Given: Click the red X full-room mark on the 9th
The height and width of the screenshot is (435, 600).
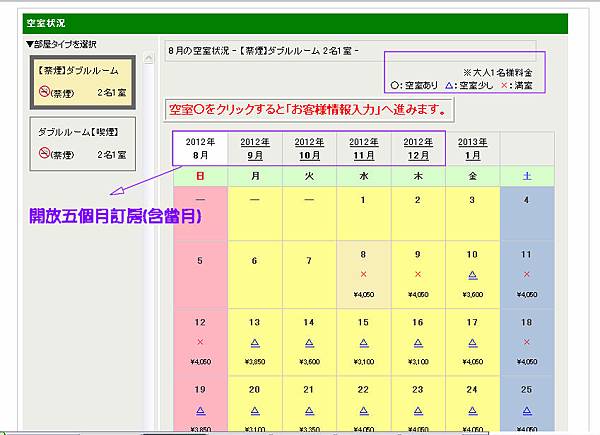Looking at the screenshot, I should (x=418, y=274).
